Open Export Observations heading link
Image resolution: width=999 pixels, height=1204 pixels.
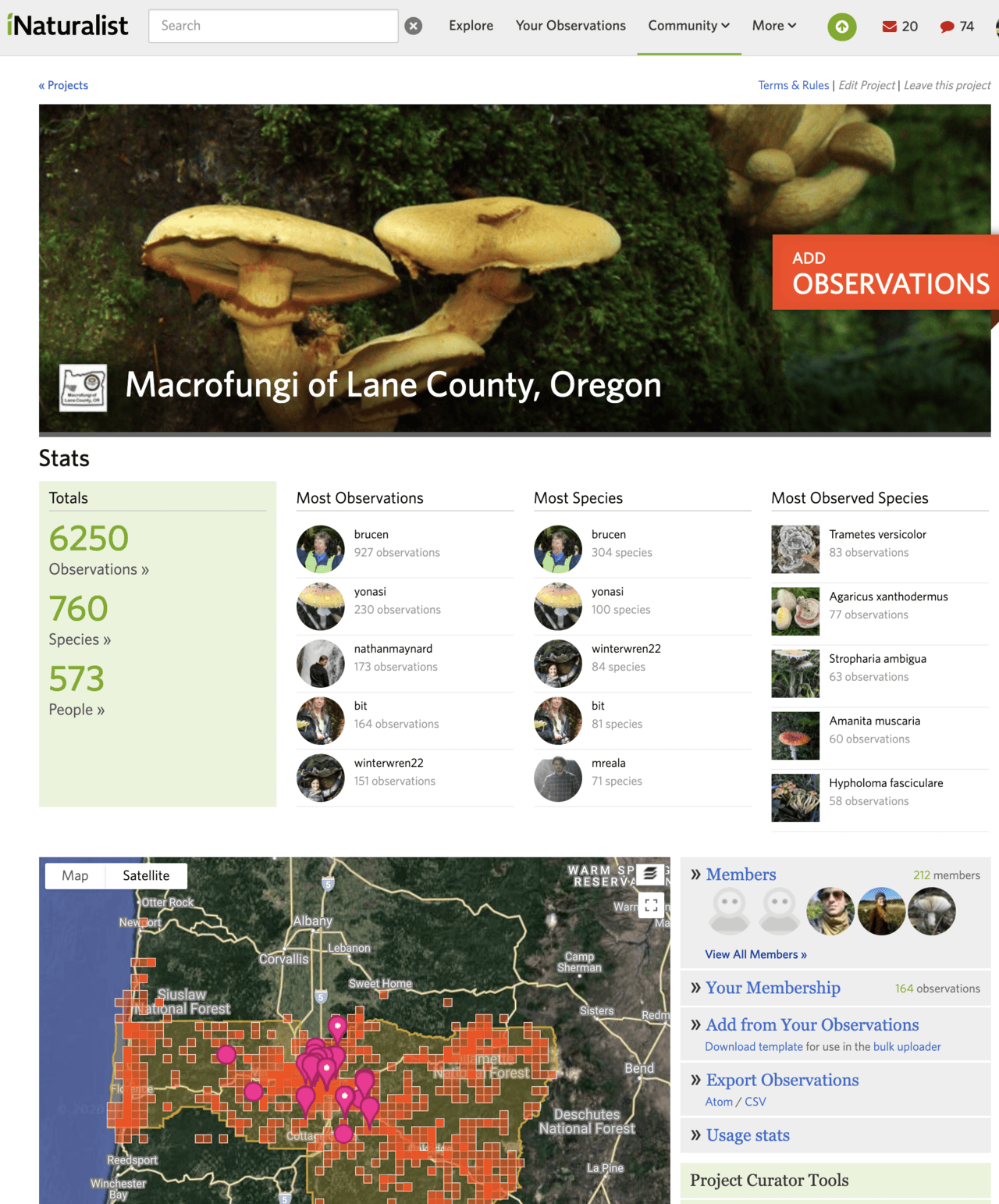pos(782,1080)
